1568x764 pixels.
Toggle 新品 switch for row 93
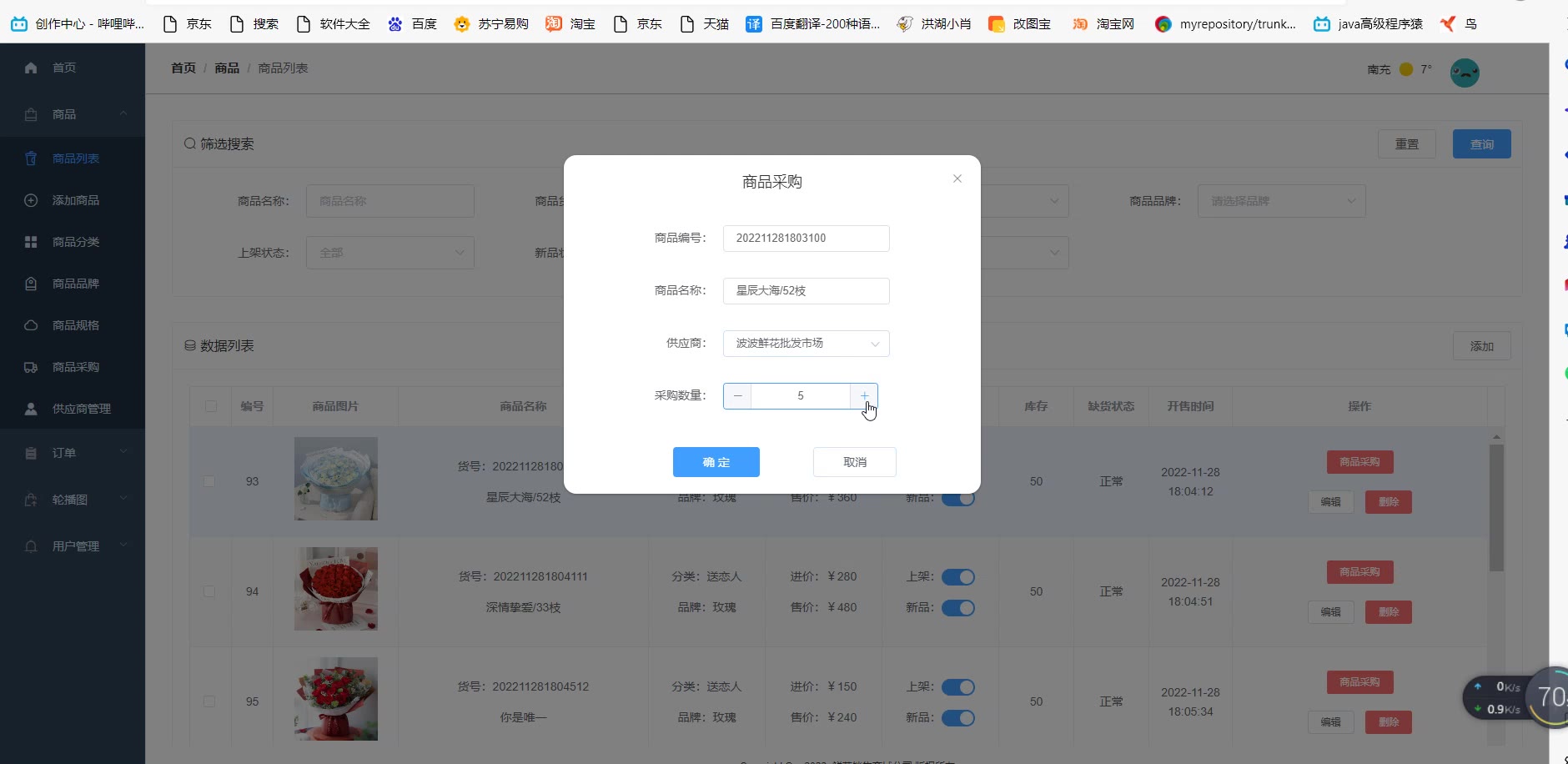tap(958, 499)
